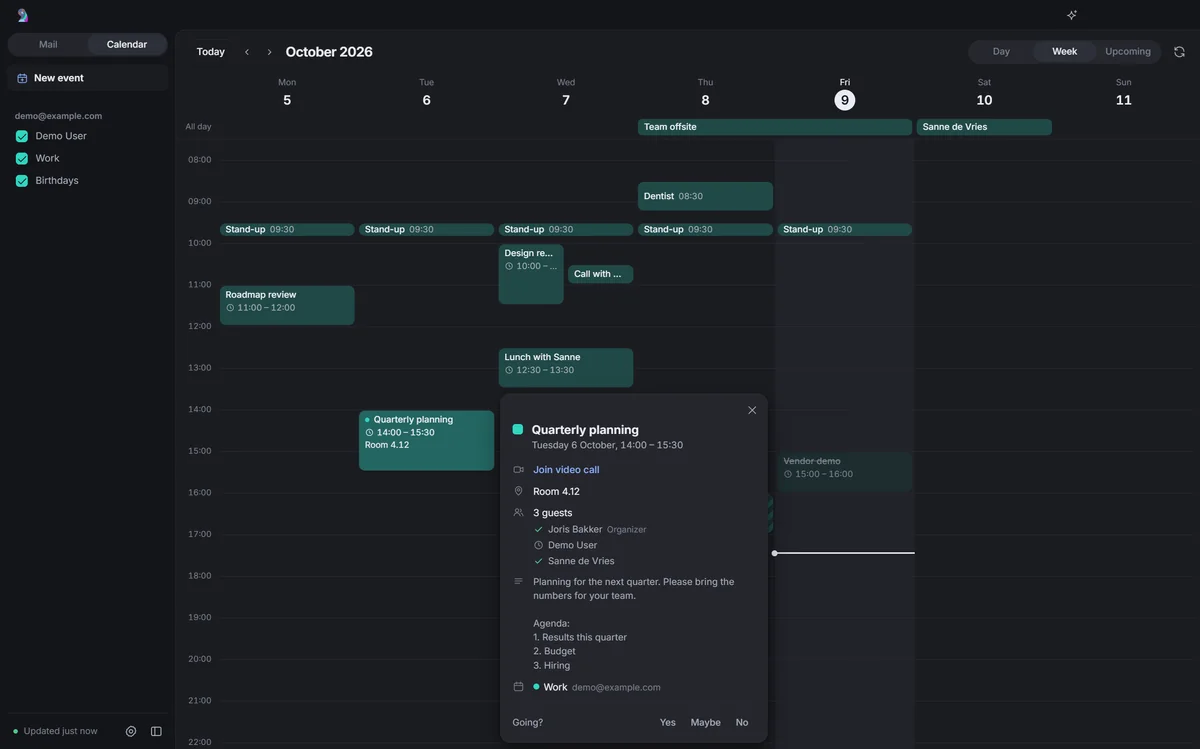Click the "Joris Bakker" guest name
Viewport: 1200px width, 749px height.
click(x=574, y=530)
